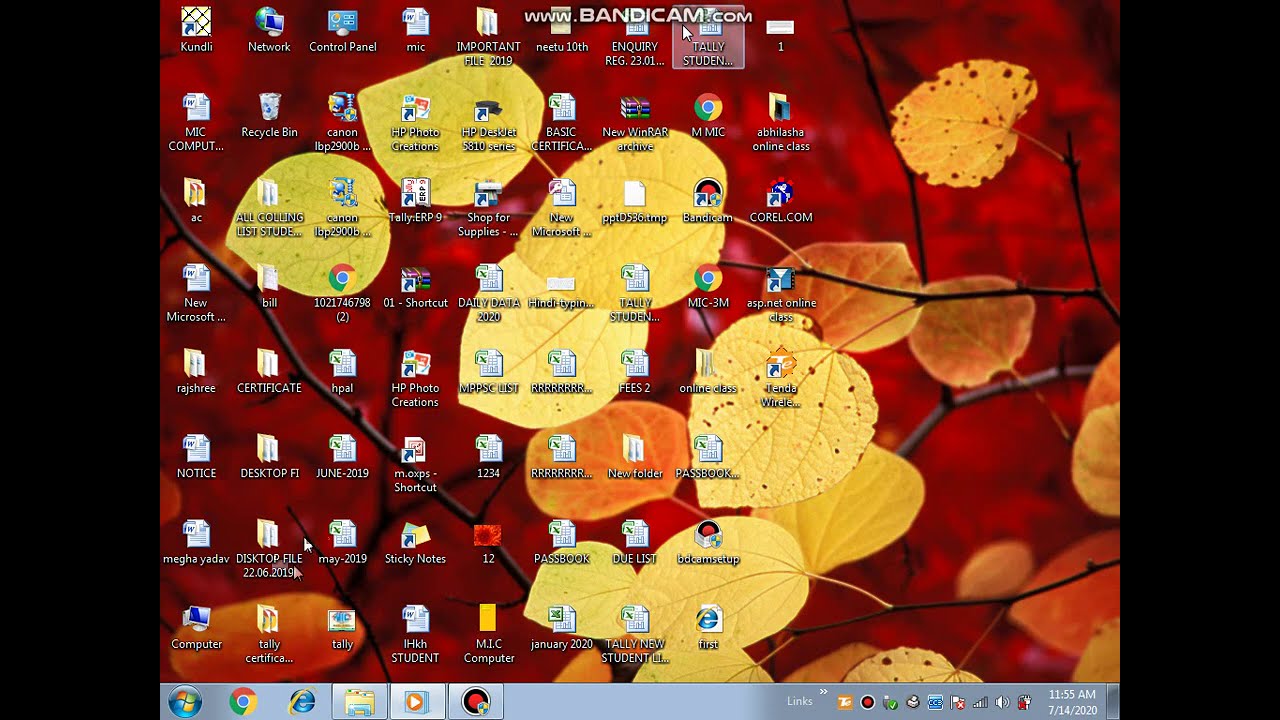The height and width of the screenshot is (720, 1280).
Task: Open the Windows Start menu orb
Action: pos(185,702)
